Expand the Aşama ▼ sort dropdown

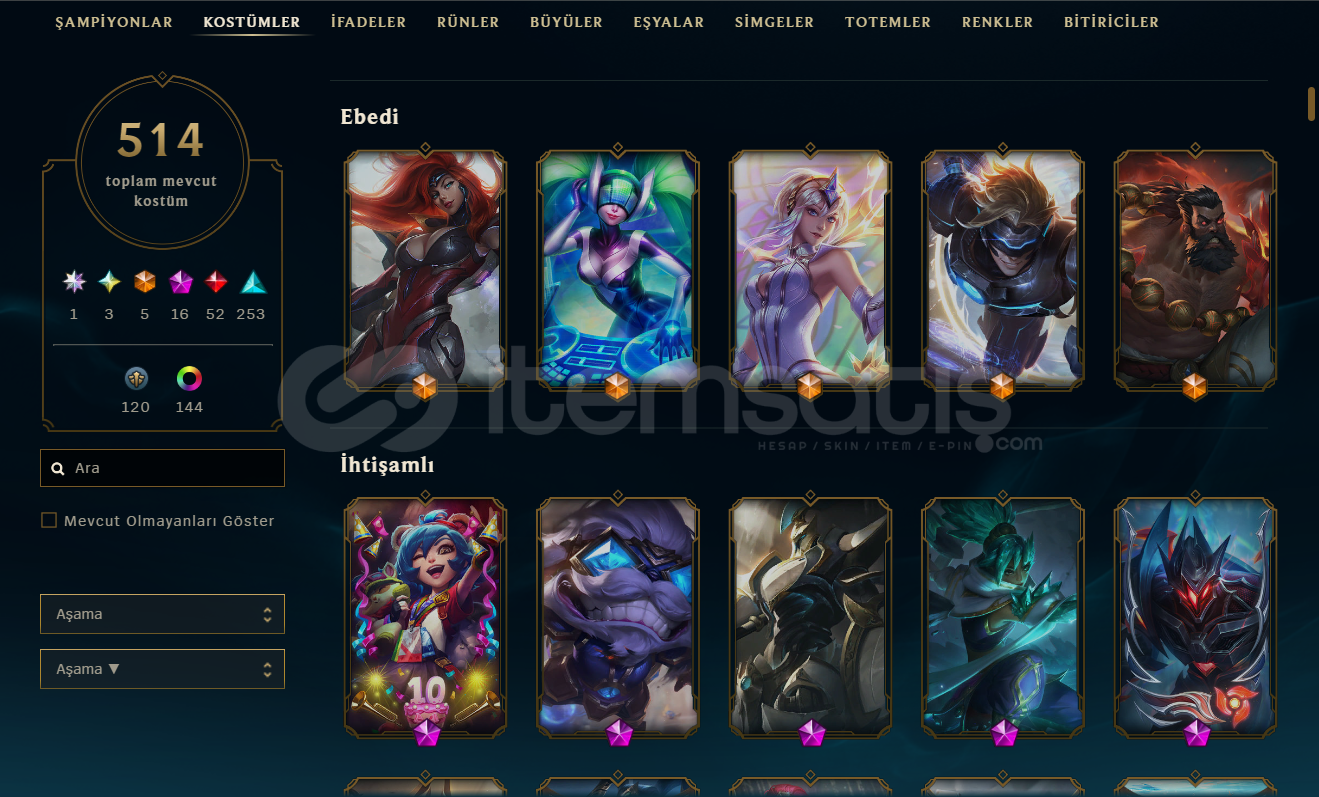click(x=162, y=669)
